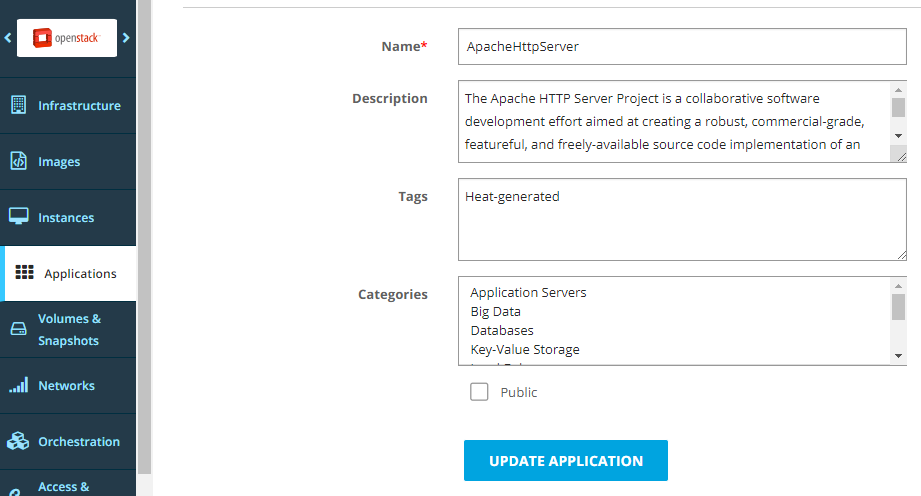Select Big Data in Categories list
The height and width of the screenshot is (496, 921).
click(x=496, y=311)
